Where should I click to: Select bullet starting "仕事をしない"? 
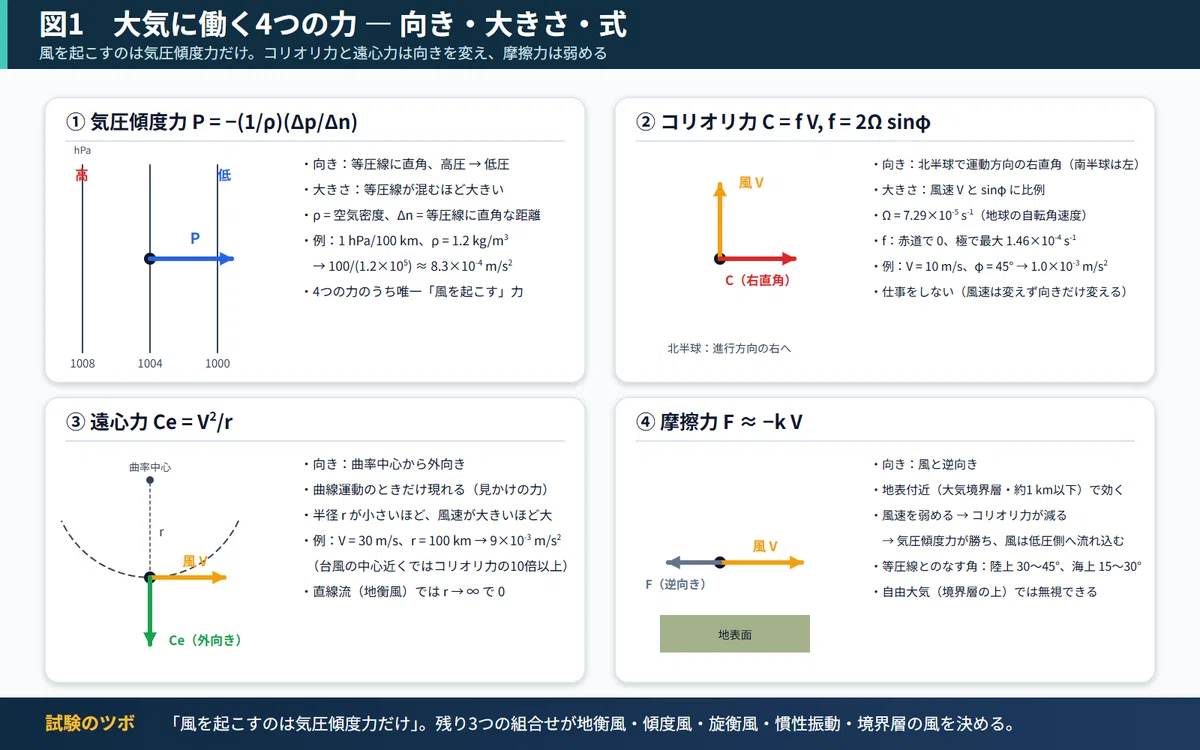(x=1001, y=292)
